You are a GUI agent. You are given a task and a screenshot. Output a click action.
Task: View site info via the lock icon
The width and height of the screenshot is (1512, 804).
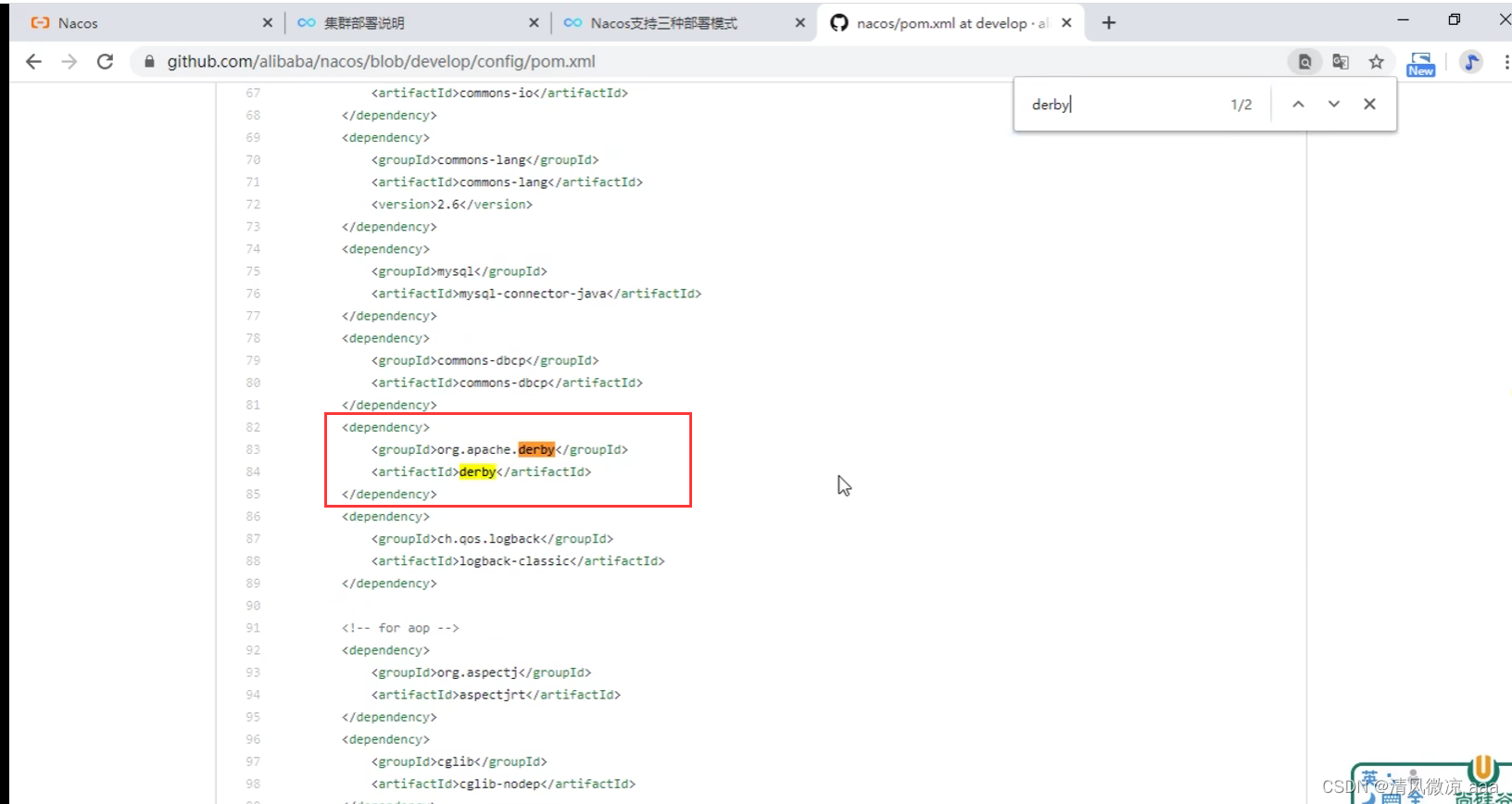pos(148,61)
